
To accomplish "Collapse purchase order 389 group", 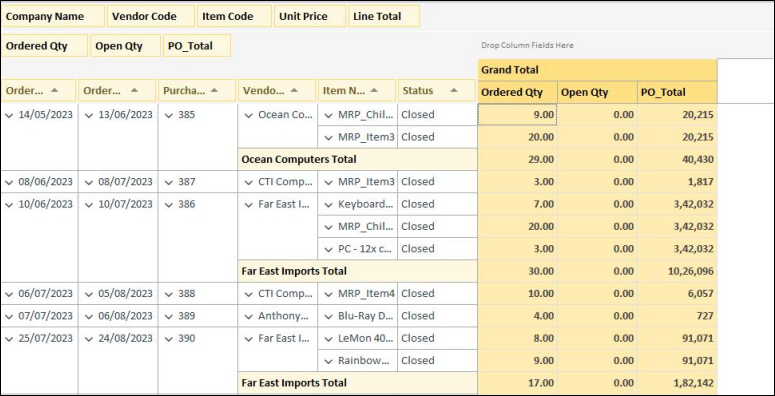I will click(169, 316).
